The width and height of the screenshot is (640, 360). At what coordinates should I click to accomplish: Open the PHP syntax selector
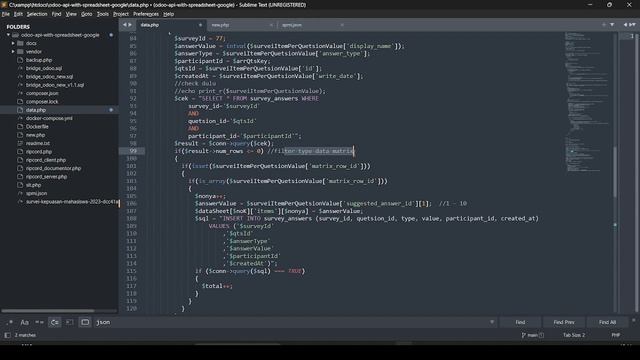tap(616, 335)
